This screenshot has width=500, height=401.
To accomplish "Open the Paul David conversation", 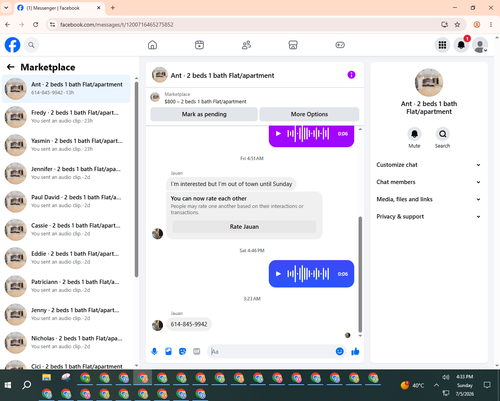I will [x=66, y=201].
